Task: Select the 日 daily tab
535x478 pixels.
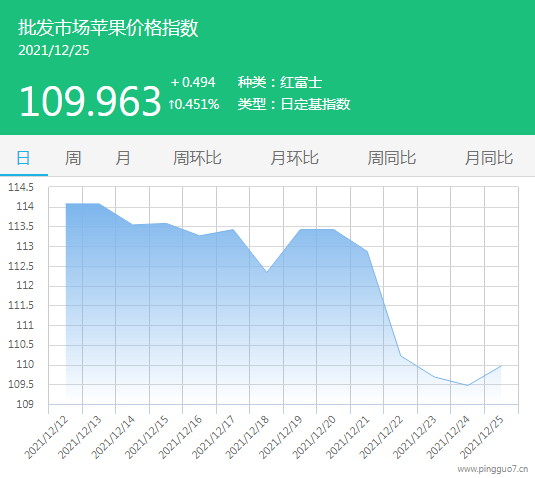Action: pos(24,158)
